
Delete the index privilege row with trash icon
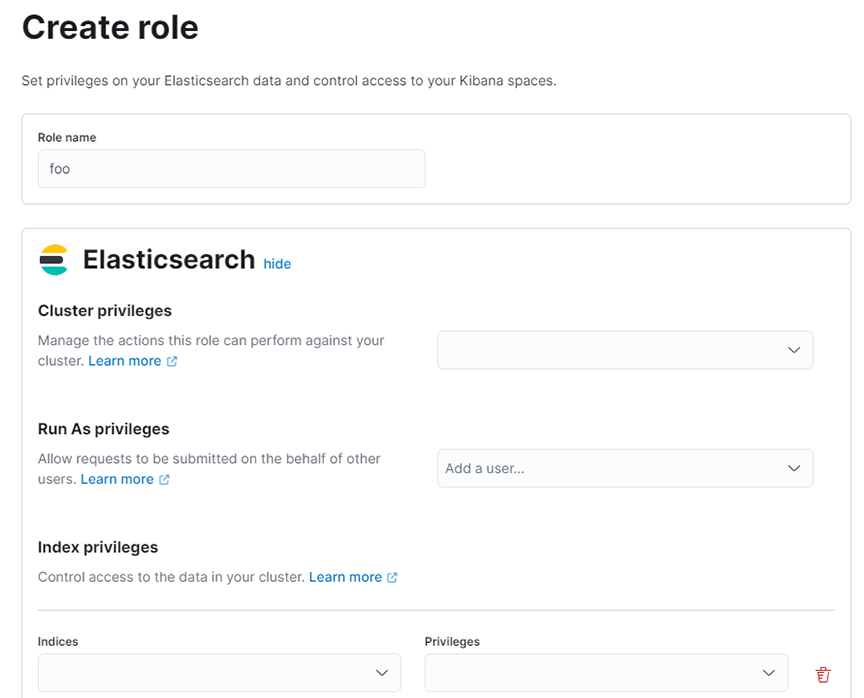click(823, 673)
